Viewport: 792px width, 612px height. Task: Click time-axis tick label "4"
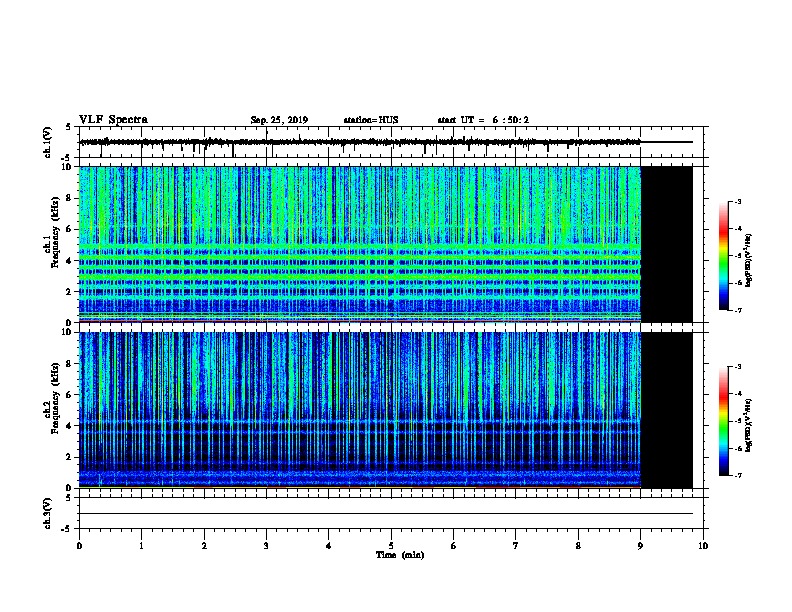pyautogui.click(x=329, y=546)
